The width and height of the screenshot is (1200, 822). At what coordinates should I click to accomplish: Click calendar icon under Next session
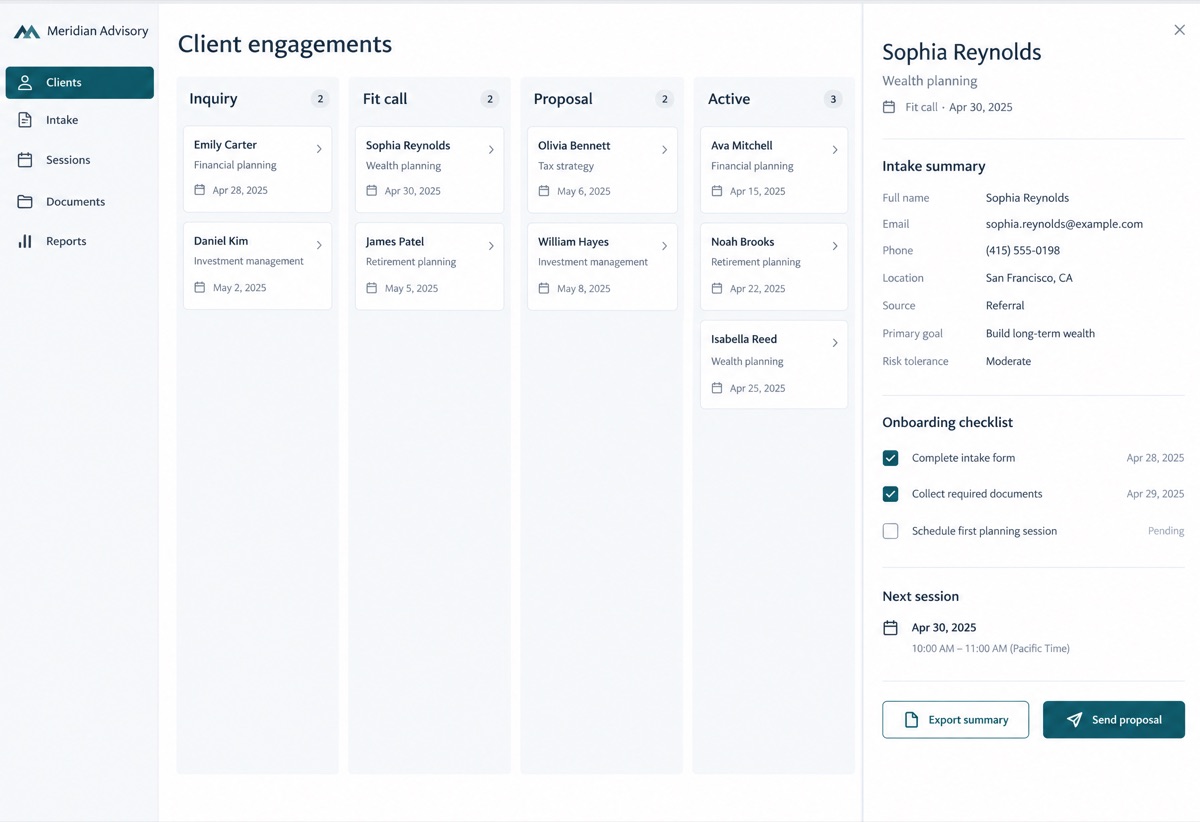[x=890, y=628]
